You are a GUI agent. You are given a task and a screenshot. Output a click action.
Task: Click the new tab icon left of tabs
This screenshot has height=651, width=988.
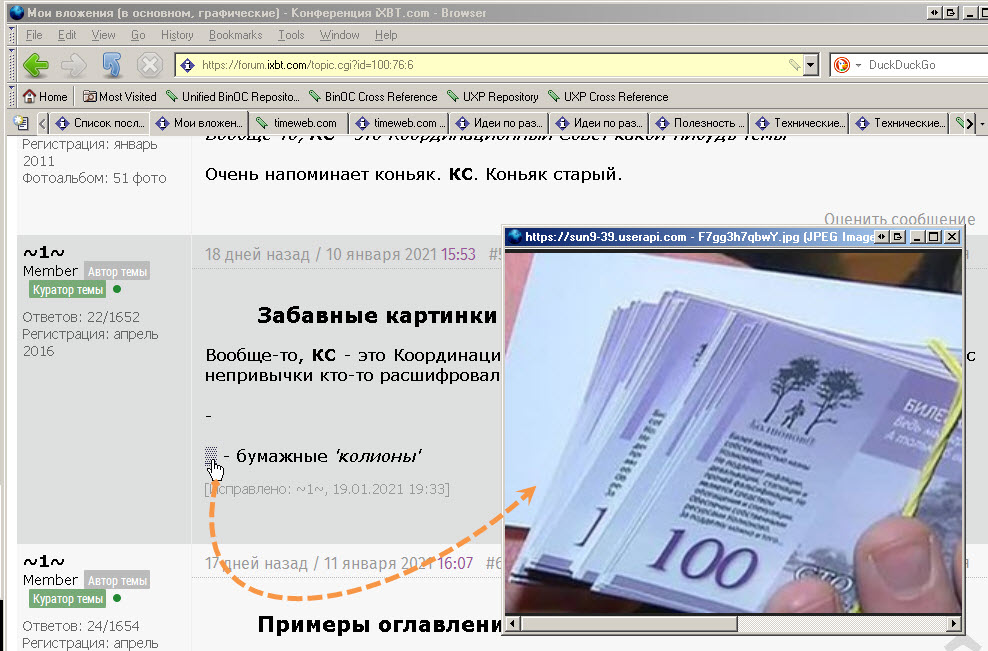[21, 123]
